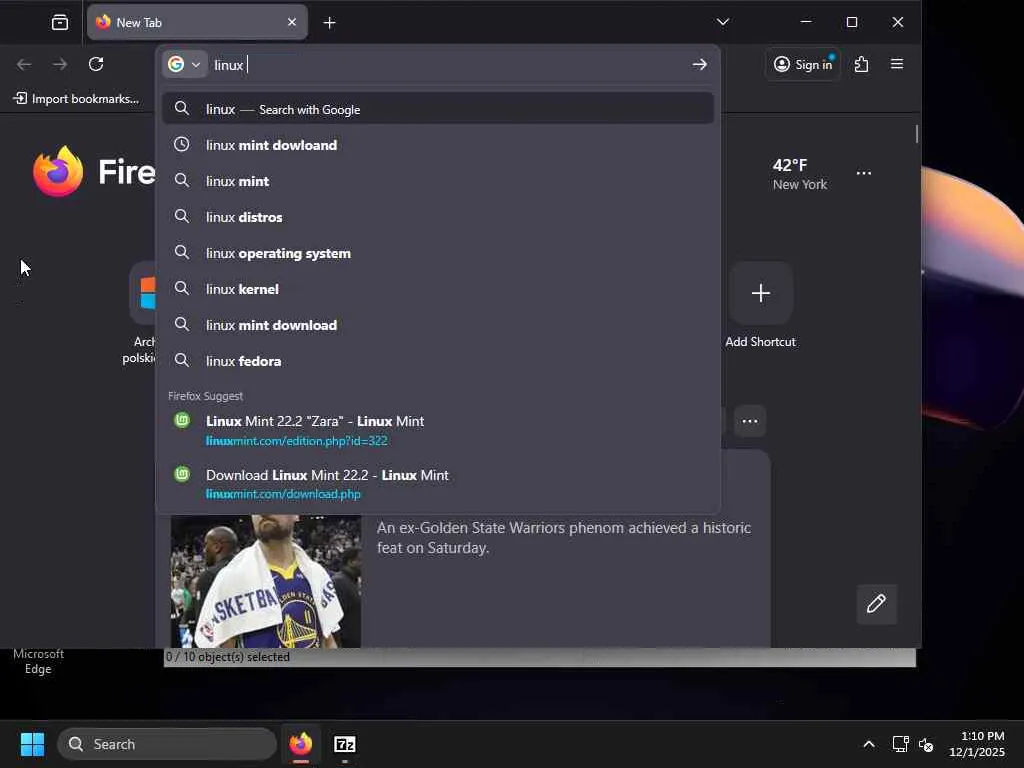Open the ex-Golden State Warriors article text
Image resolution: width=1024 pixels, height=768 pixels.
(x=564, y=537)
